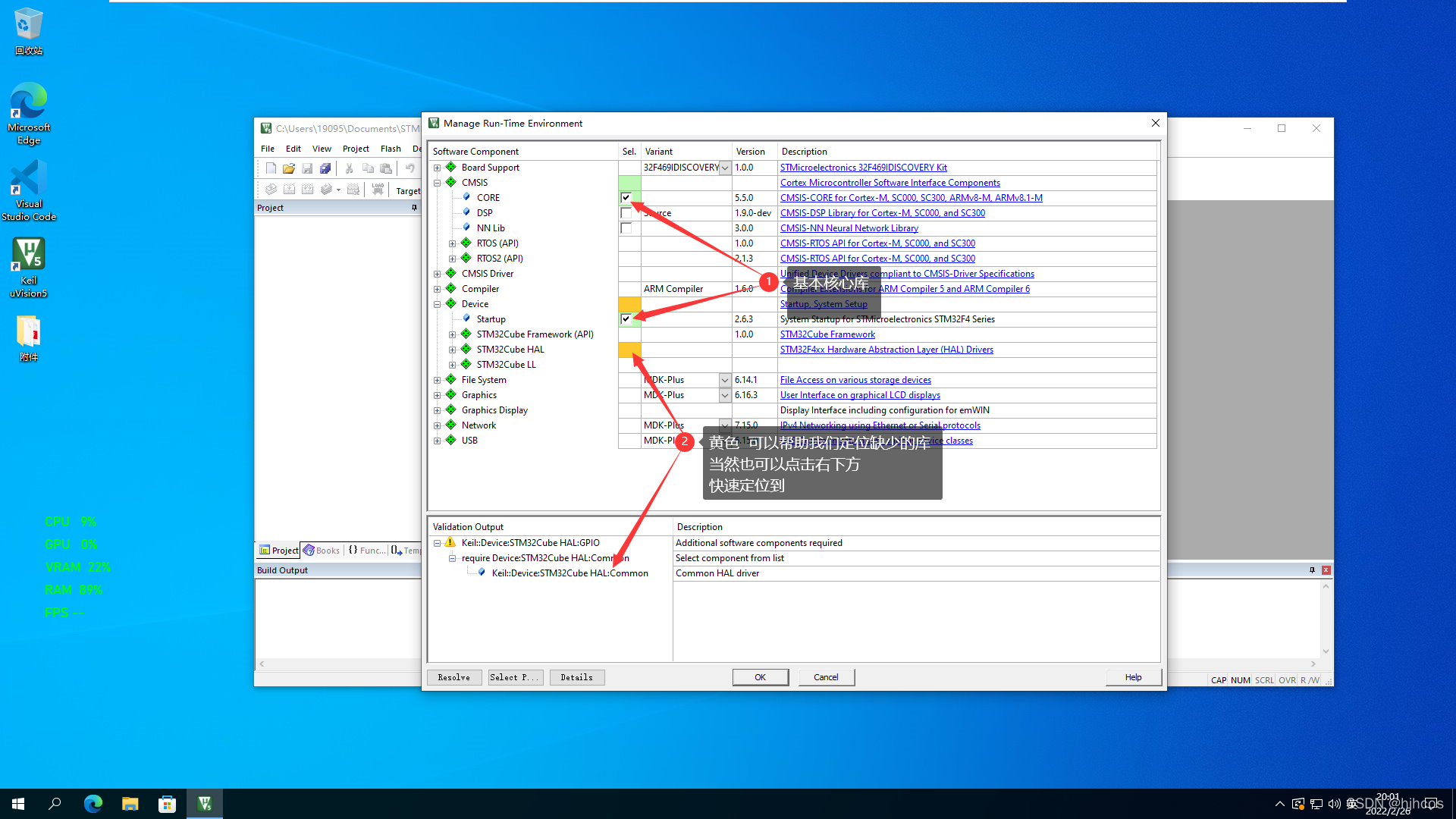Click the Build target toolbar icon
The width and height of the screenshot is (1456, 819).
click(x=289, y=190)
